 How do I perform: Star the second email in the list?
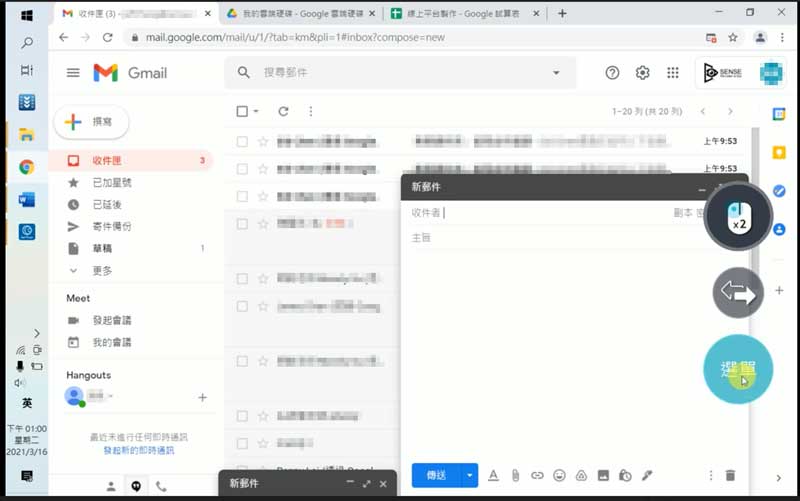tap(263, 169)
